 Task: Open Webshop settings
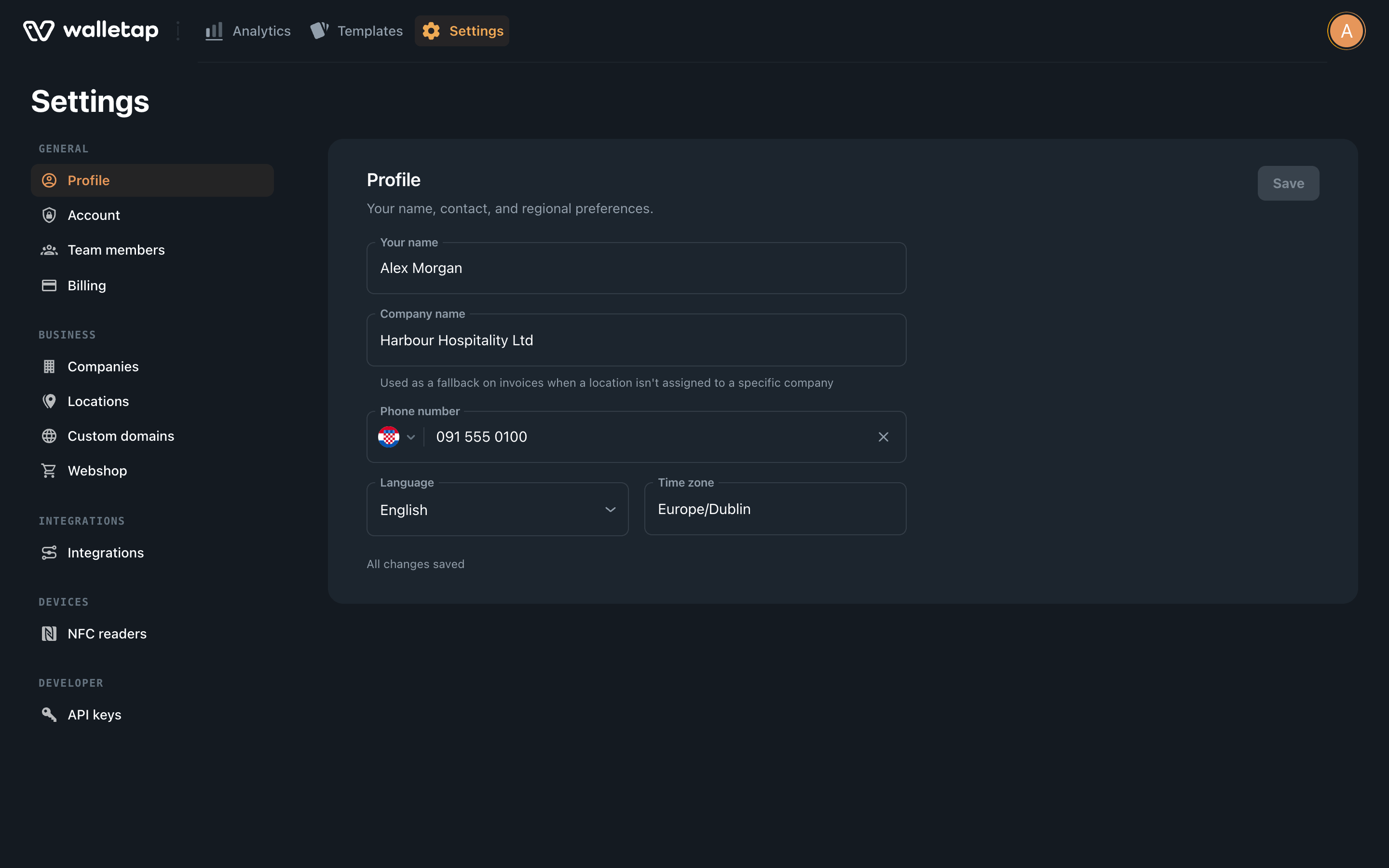coord(152,471)
